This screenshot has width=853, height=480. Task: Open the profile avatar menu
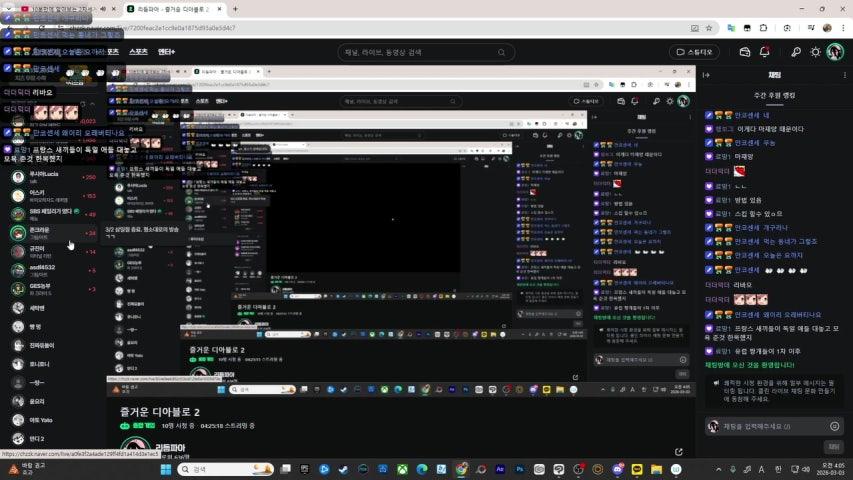[836, 52]
